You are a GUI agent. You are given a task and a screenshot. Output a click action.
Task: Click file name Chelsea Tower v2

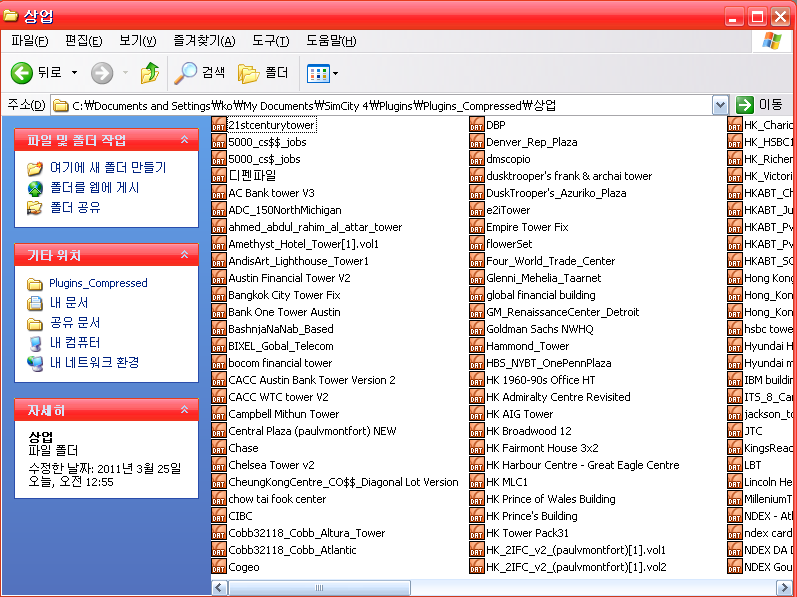coord(271,465)
